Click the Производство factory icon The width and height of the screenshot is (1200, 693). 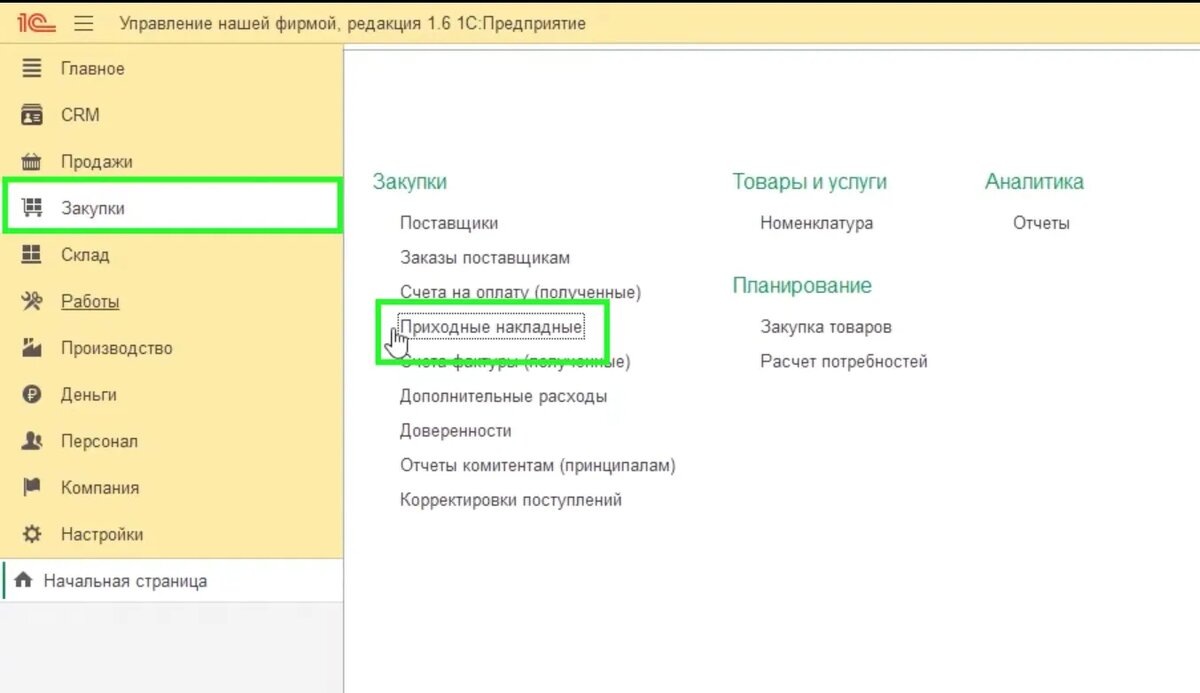click(x=33, y=348)
